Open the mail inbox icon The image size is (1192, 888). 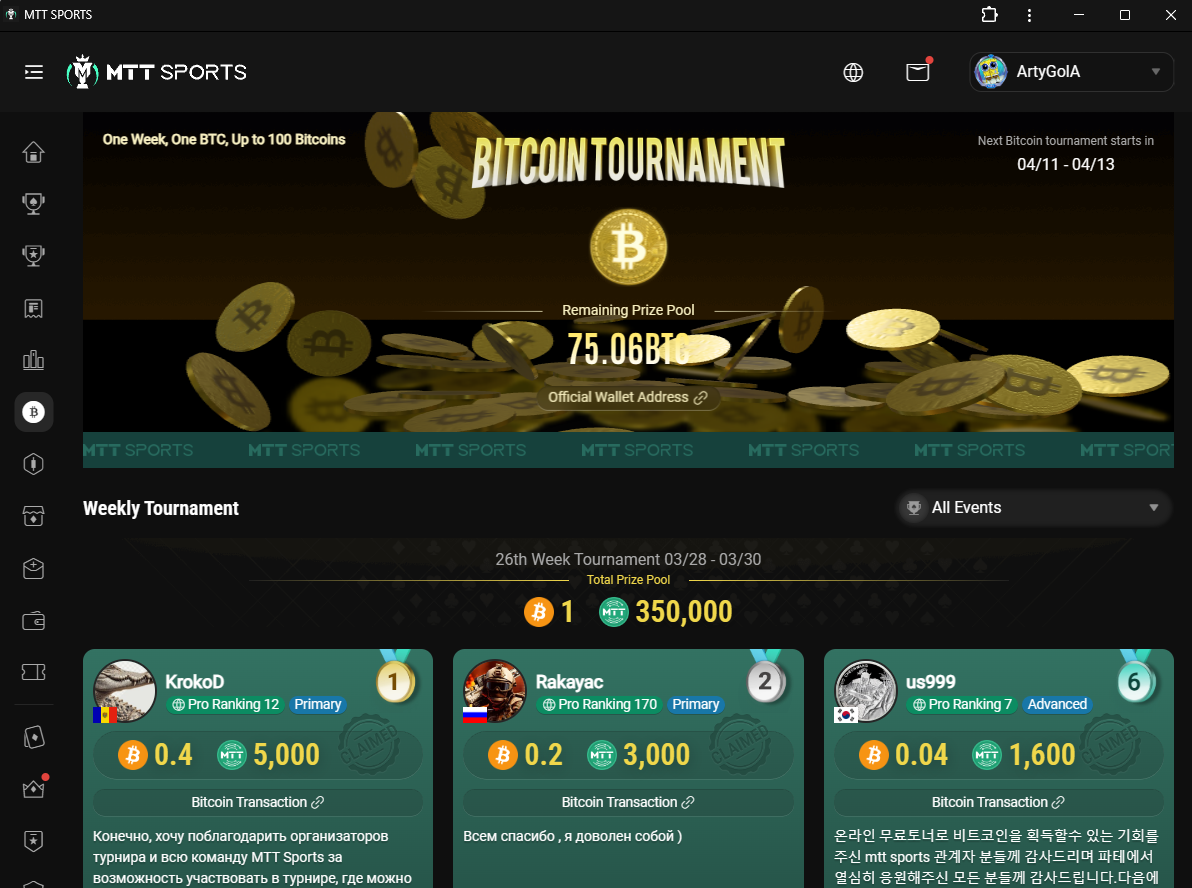click(918, 72)
